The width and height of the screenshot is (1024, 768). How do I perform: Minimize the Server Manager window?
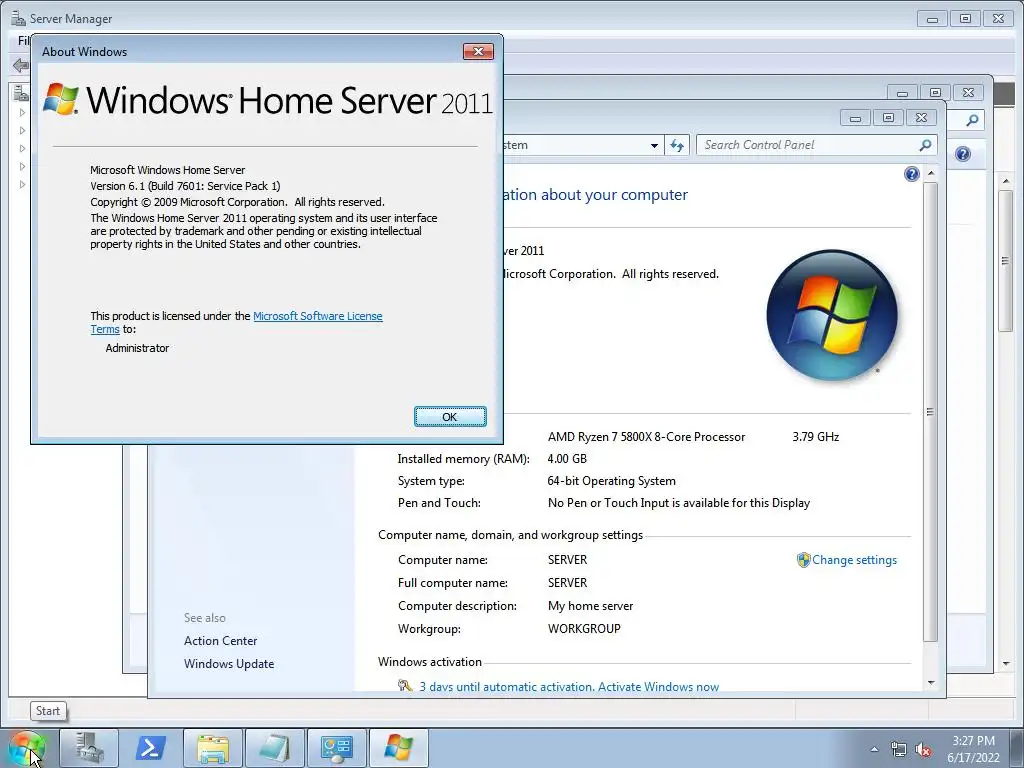(932, 19)
